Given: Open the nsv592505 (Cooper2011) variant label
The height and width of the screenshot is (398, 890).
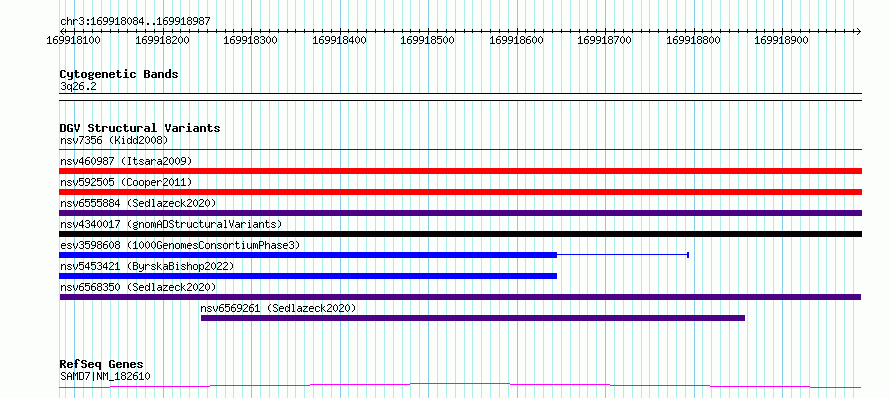Looking at the screenshot, I should tap(126, 182).
